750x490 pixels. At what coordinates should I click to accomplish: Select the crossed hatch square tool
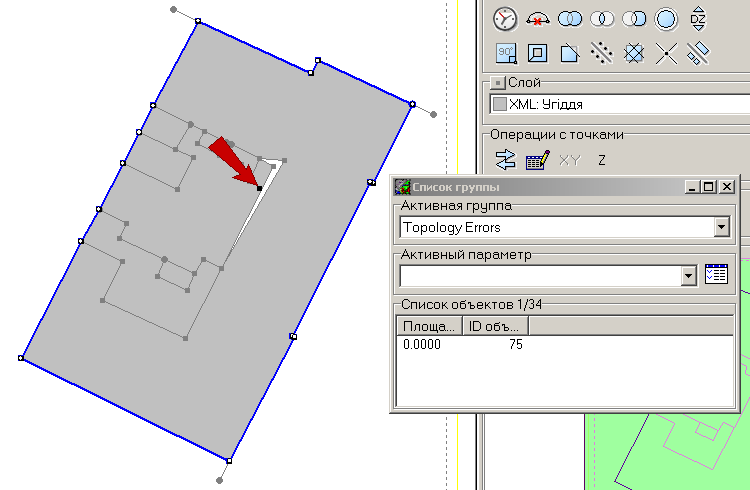[634, 53]
